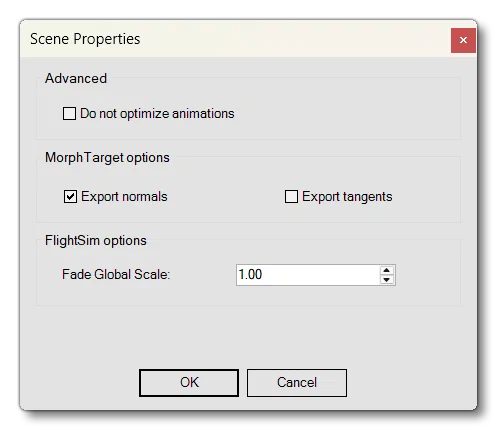Click the FlightSim options group label
497x430 pixels.
pyautogui.click(x=96, y=240)
